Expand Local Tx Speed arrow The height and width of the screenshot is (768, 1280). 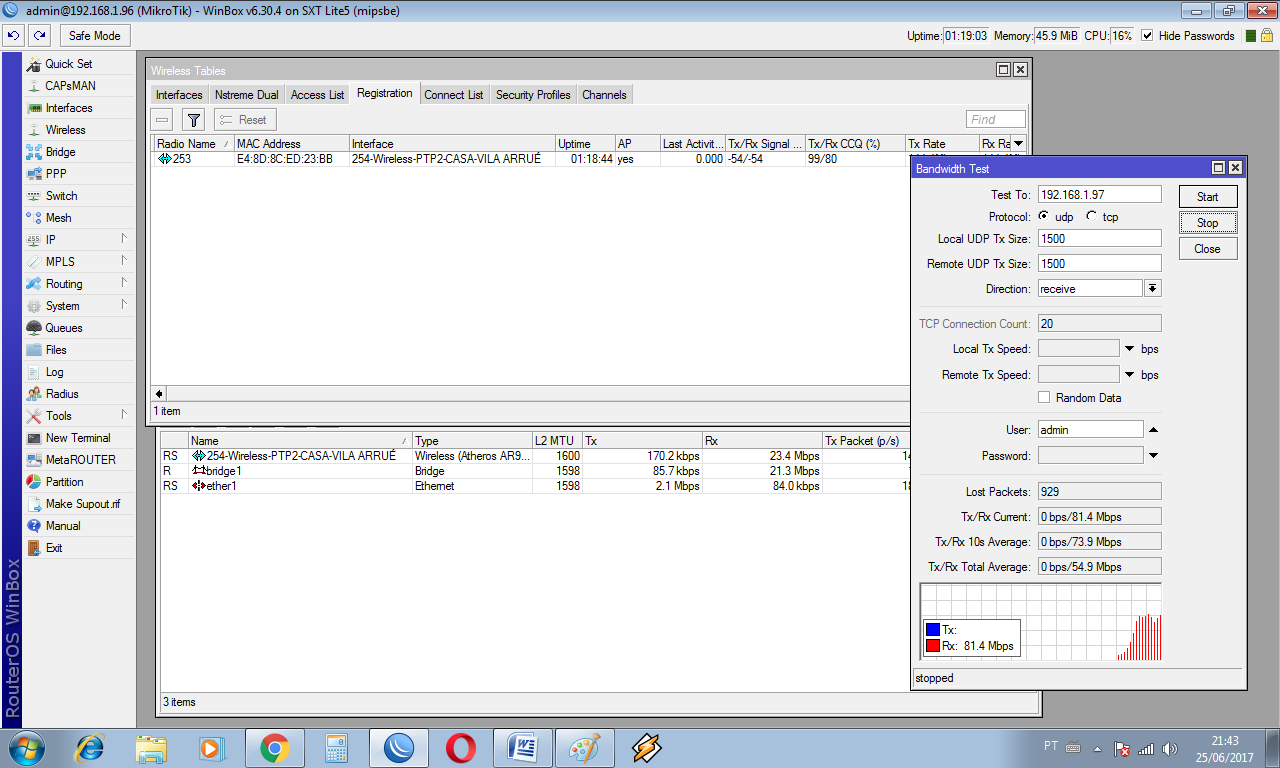tap(1129, 349)
